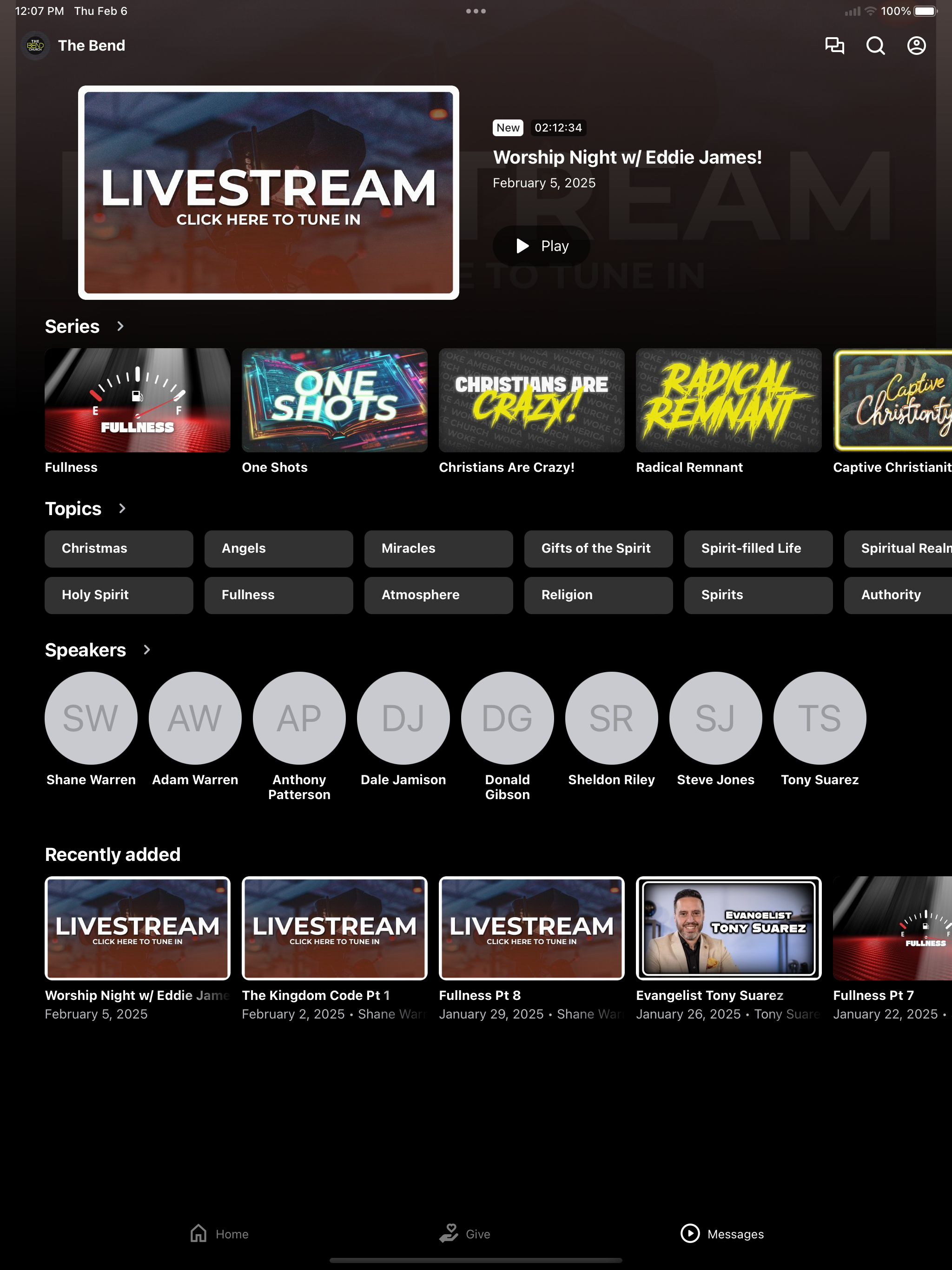952x1270 pixels.
Task: Select the Miracles topic
Action: [439, 549]
